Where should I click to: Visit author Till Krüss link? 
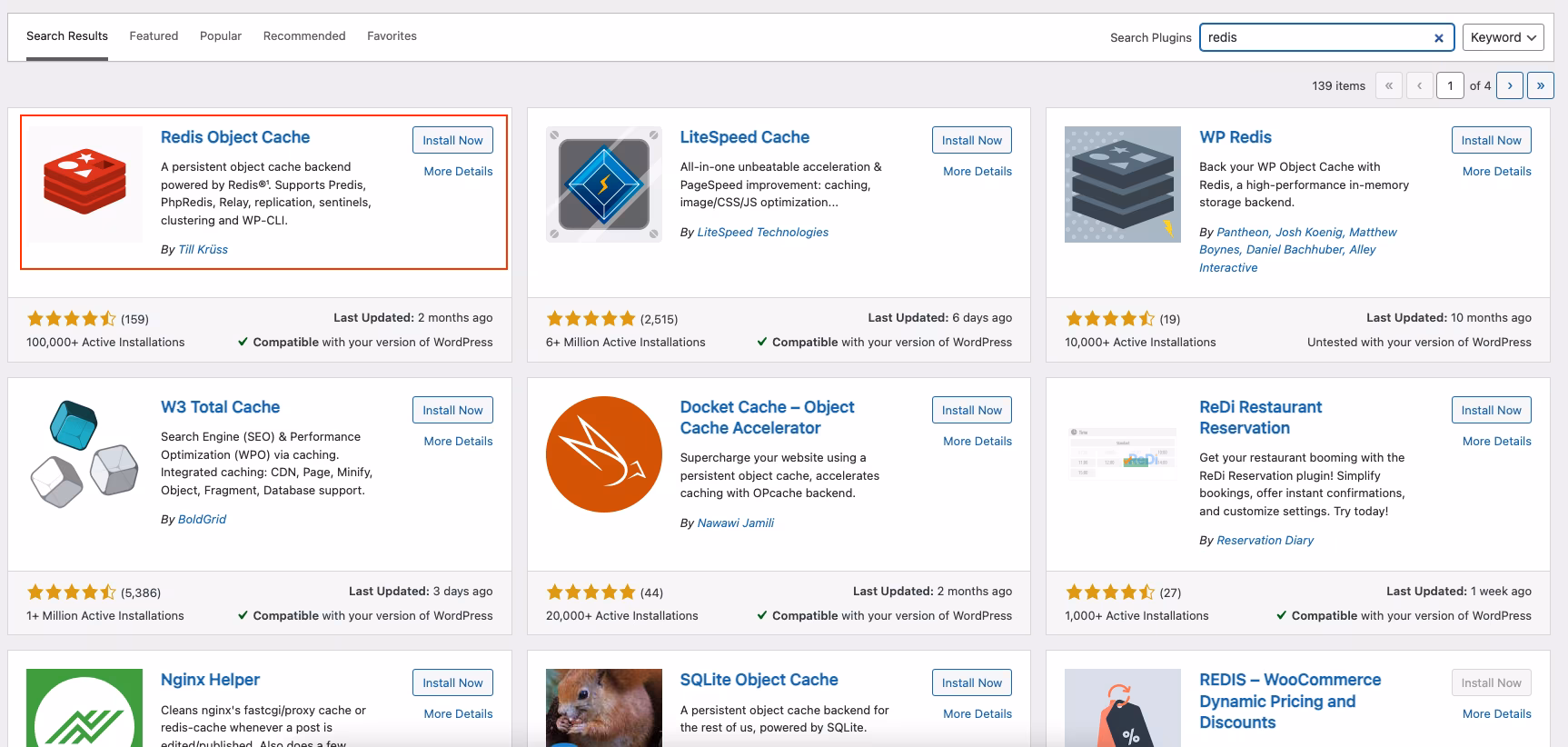point(203,249)
